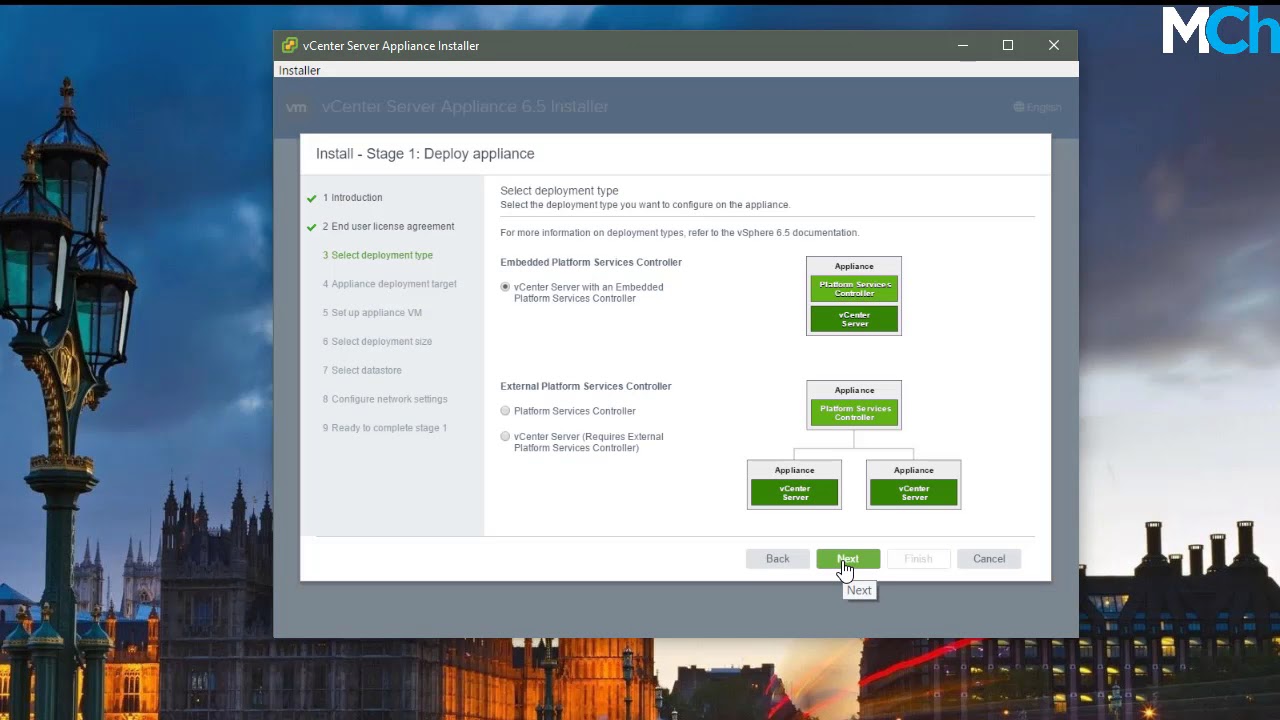This screenshot has width=1280, height=720.
Task: Maximize the vCenter installer window
Action: (1008, 45)
